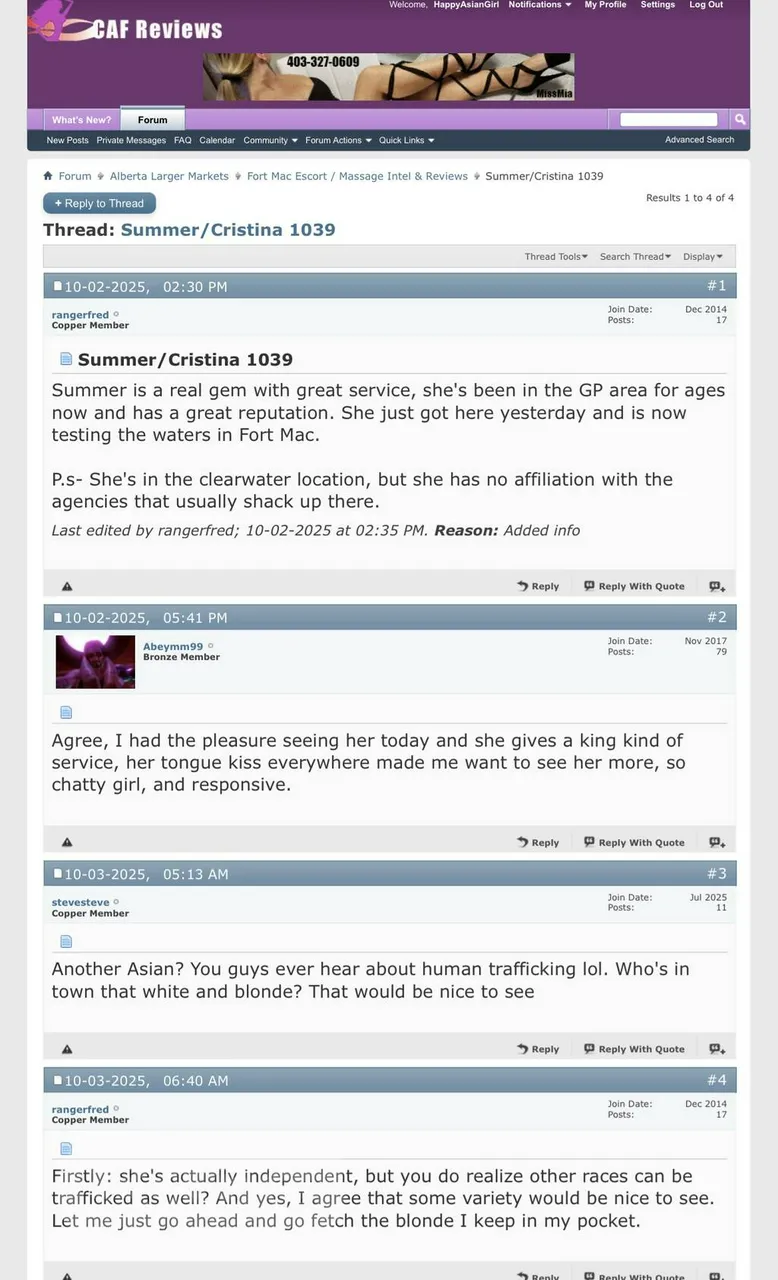Report post #2 via the warning triangle icon
This screenshot has width=778, height=1280.
click(67, 843)
